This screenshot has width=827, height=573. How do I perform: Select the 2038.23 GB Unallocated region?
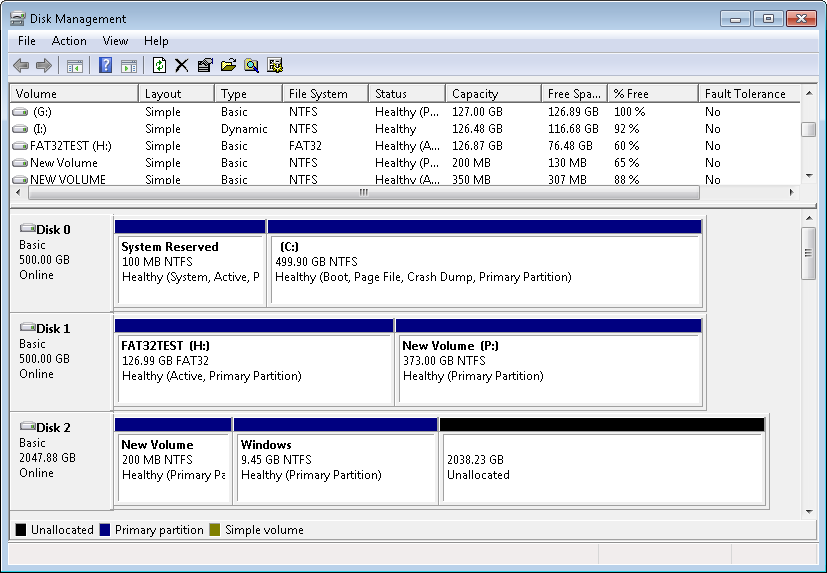coord(602,467)
